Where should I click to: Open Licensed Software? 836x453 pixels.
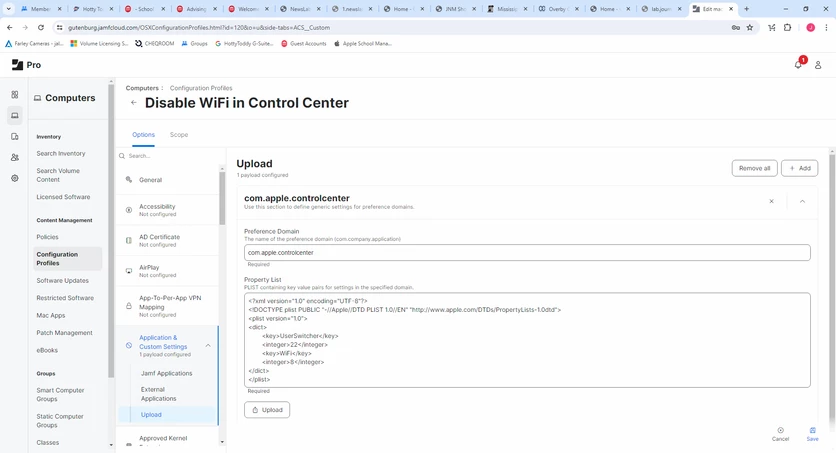click(x=63, y=197)
